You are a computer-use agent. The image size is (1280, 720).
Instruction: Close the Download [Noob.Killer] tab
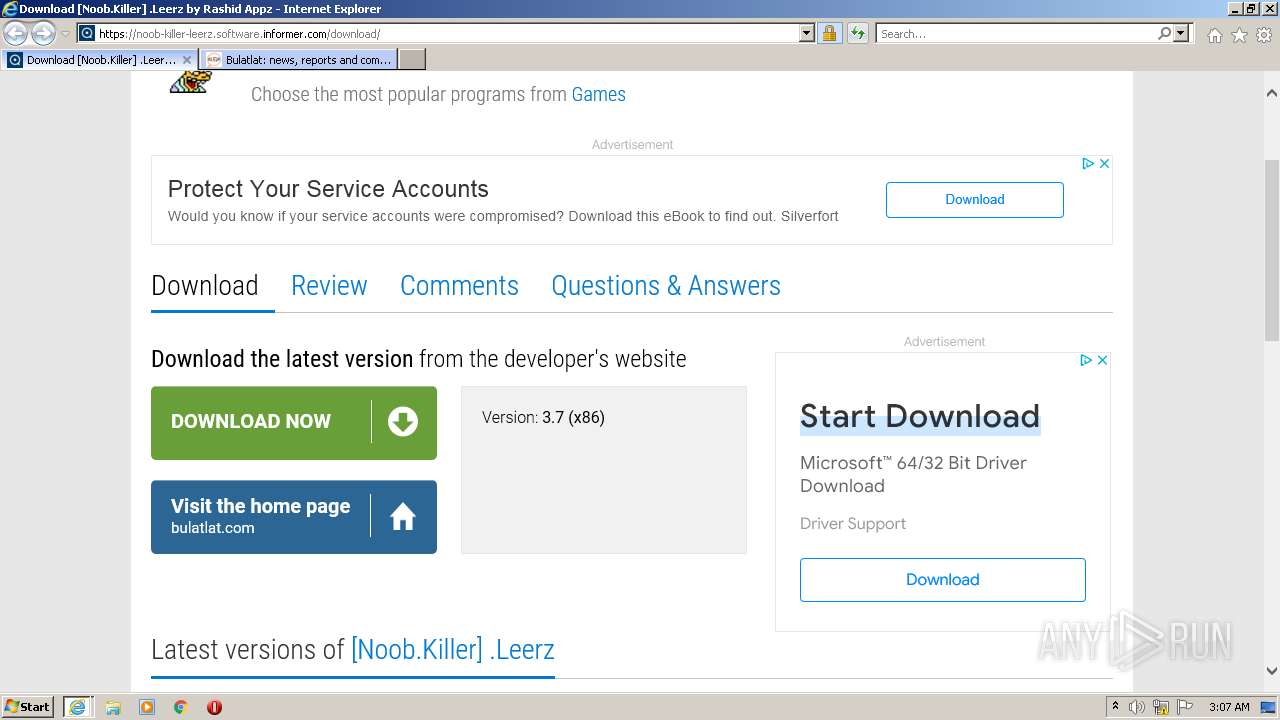[x=186, y=60]
